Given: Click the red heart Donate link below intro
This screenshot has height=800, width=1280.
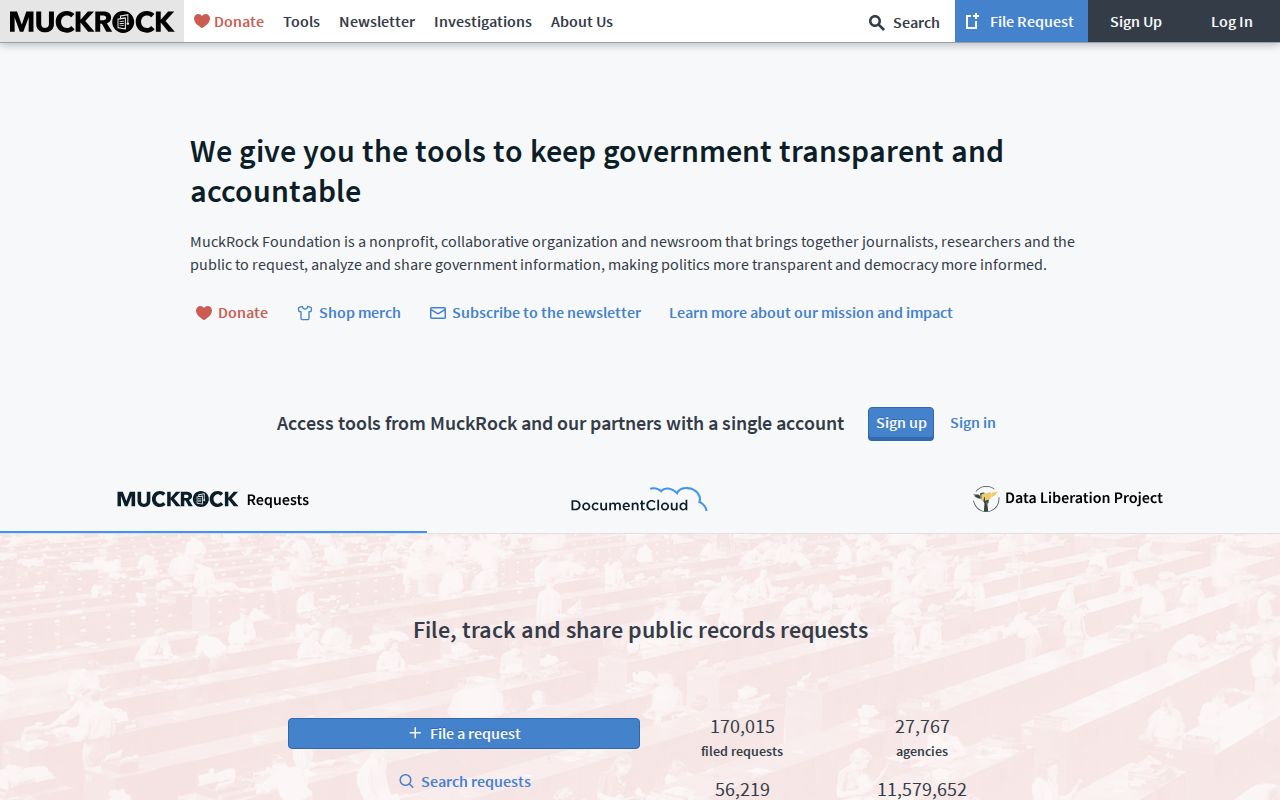Looking at the screenshot, I should pos(232,313).
